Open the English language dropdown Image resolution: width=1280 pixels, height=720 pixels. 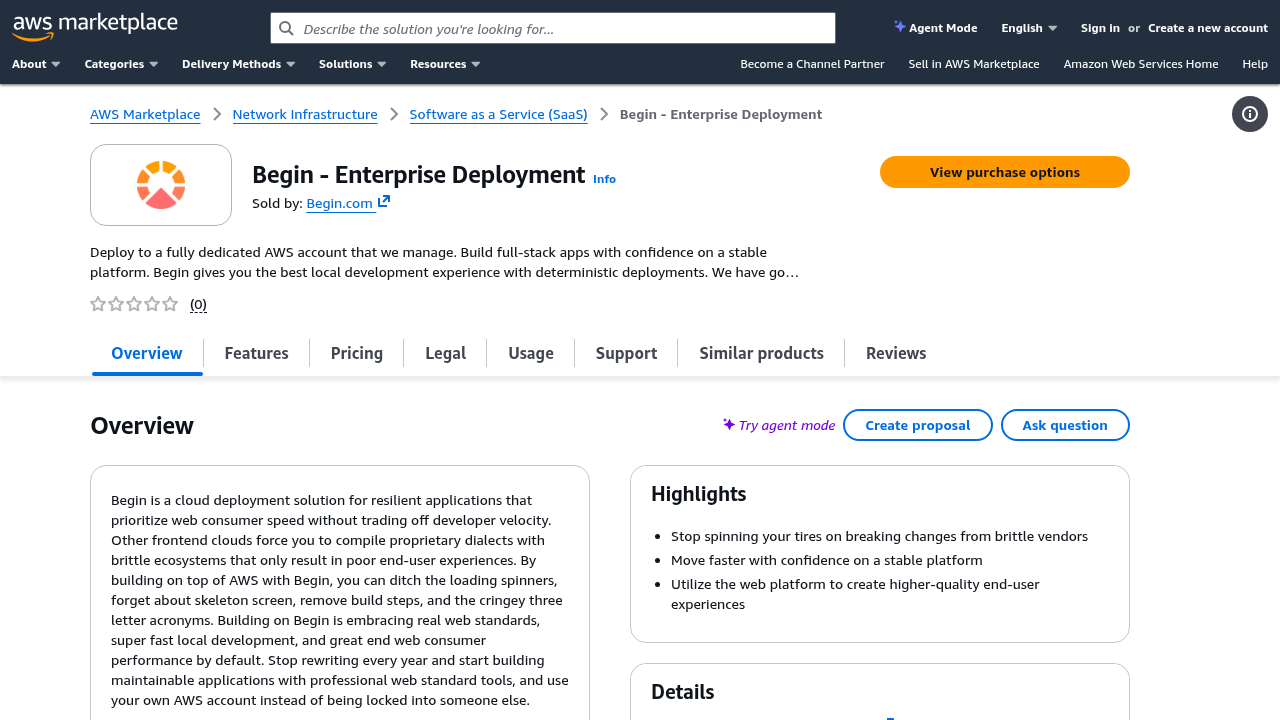(1029, 28)
